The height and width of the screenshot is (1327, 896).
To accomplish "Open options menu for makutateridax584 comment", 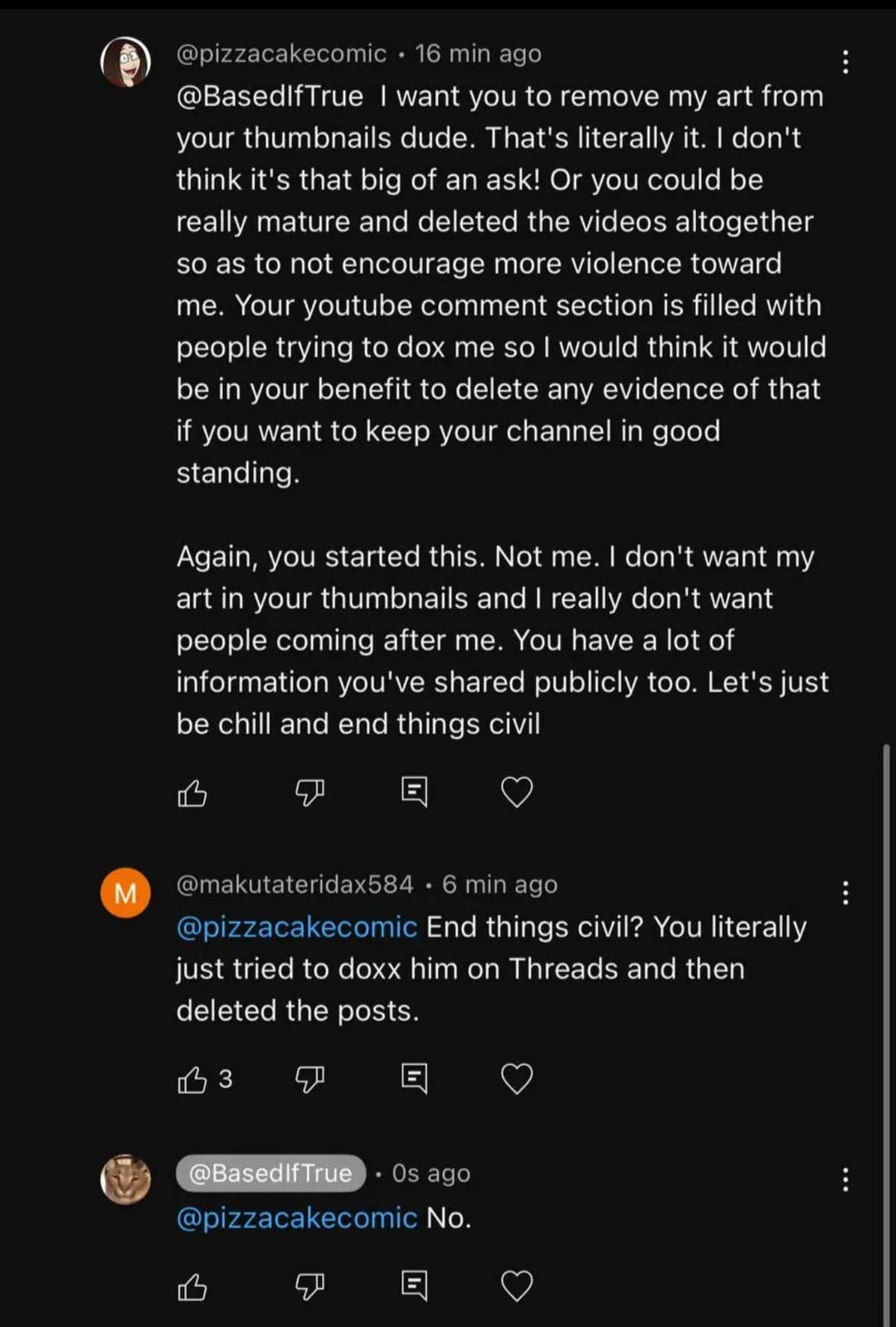I will click(845, 893).
